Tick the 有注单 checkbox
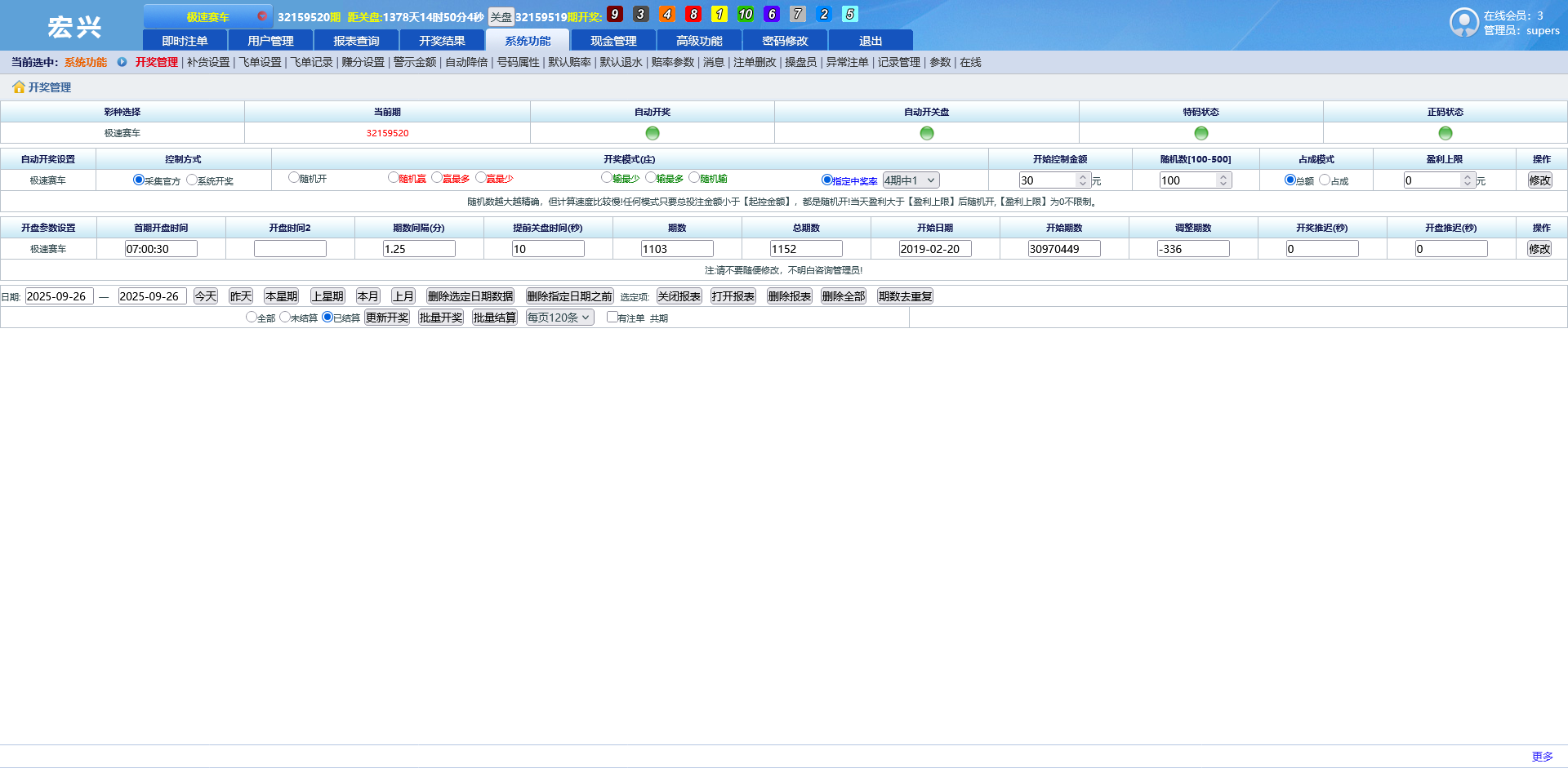This screenshot has height=773, width=1568. (612, 317)
